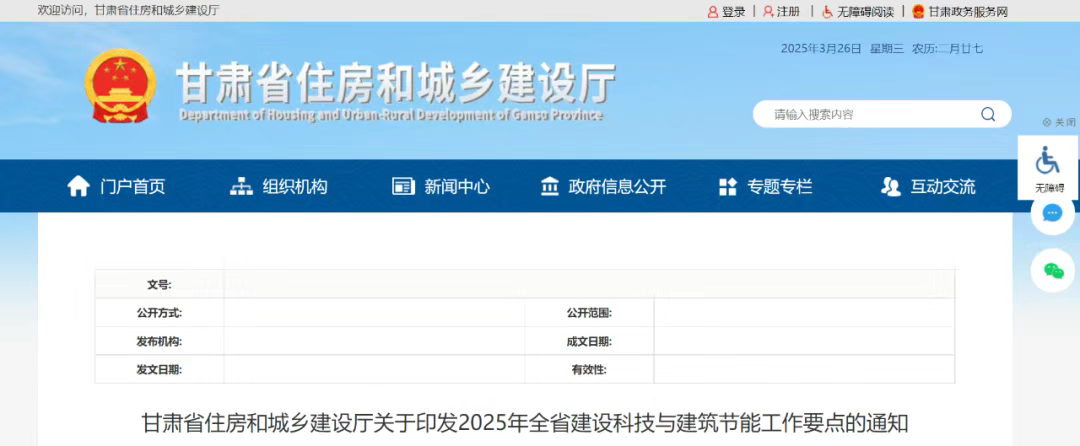Click the home icon beside 门户首页
The height and width of the screenshot is (446, 1080).
(78, 187)
